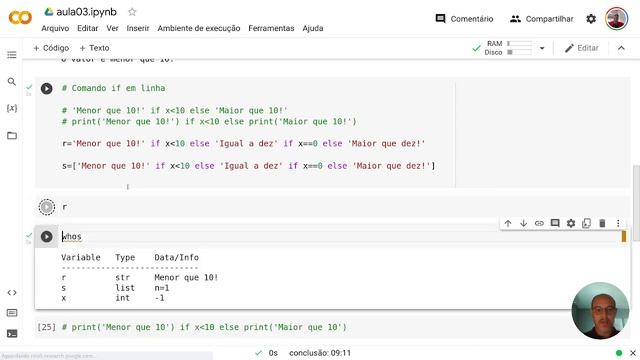
Task: Click the green runtime connection status dot
Action: (619, 353)
